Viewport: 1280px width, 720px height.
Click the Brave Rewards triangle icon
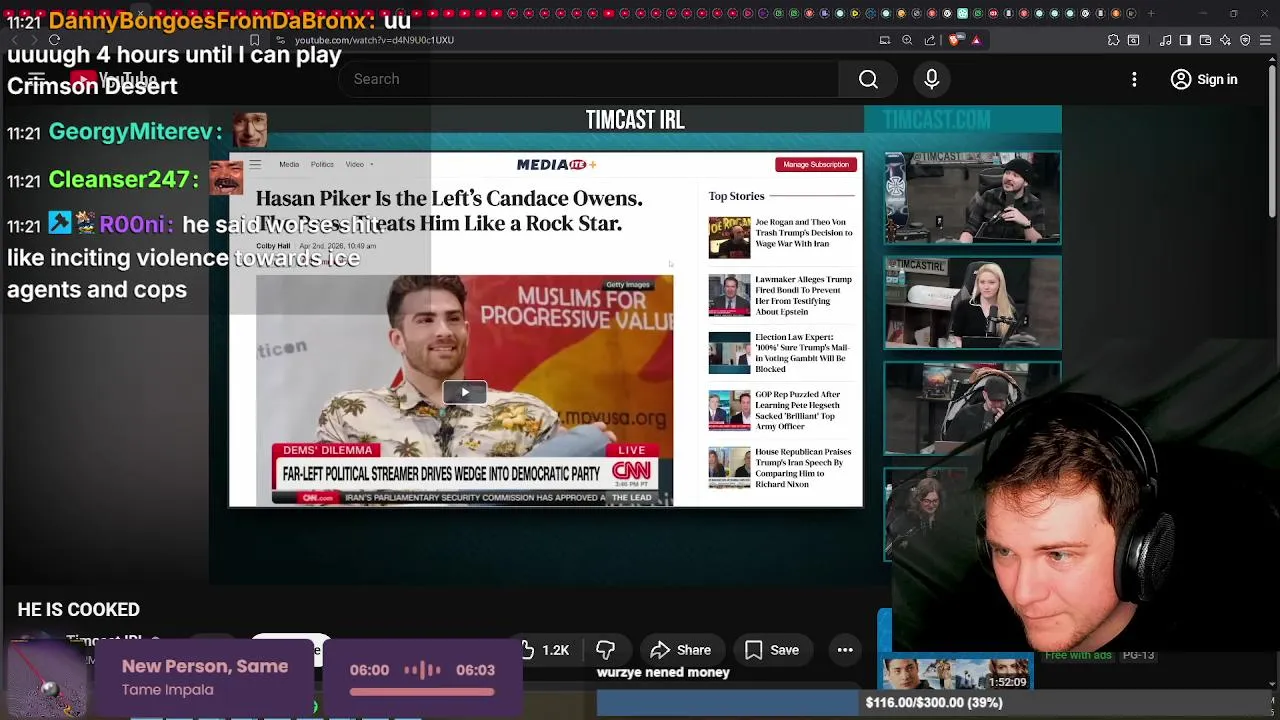[976, 40]
